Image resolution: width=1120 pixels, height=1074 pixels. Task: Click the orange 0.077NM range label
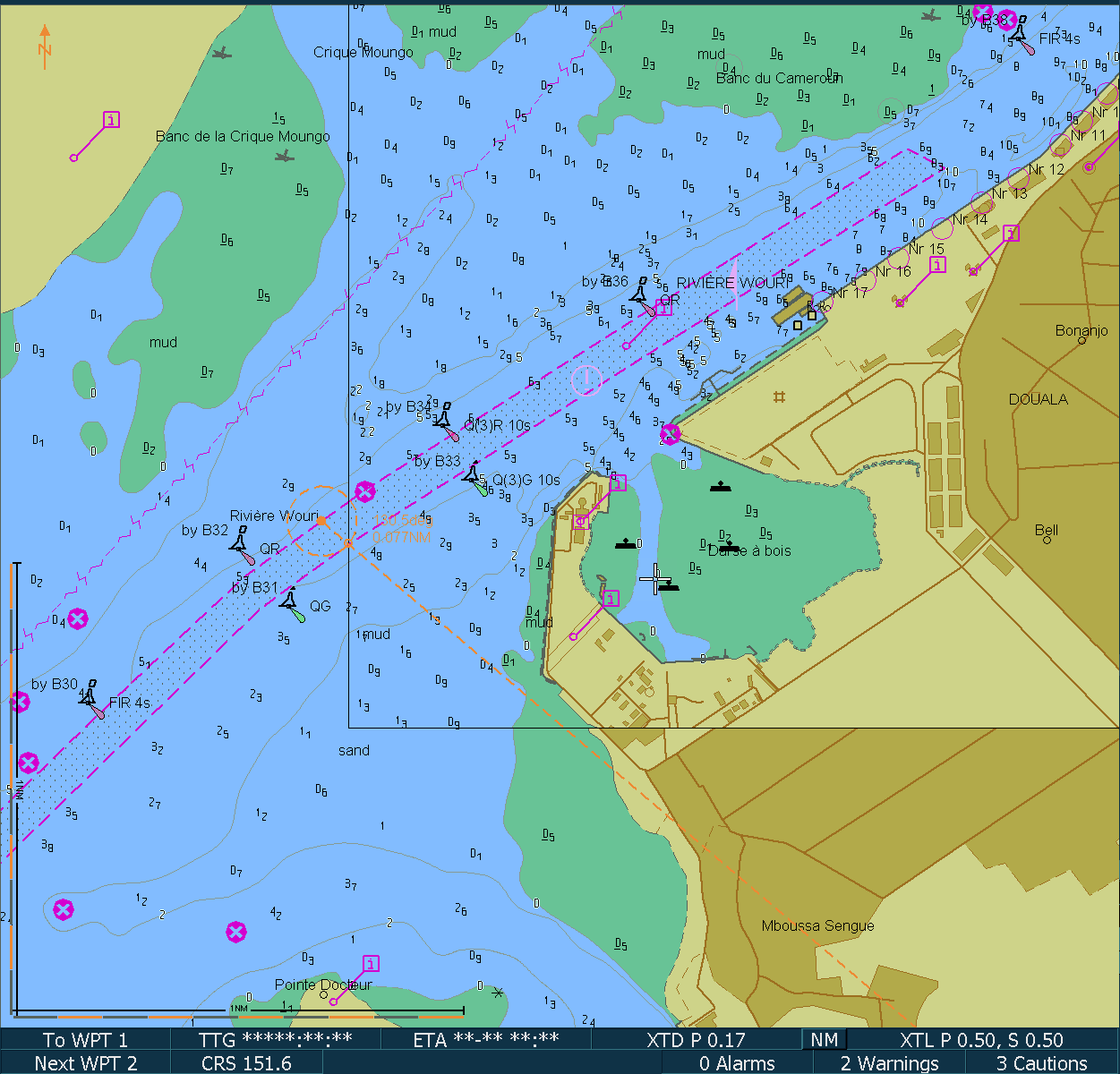(x=402, y=537)
